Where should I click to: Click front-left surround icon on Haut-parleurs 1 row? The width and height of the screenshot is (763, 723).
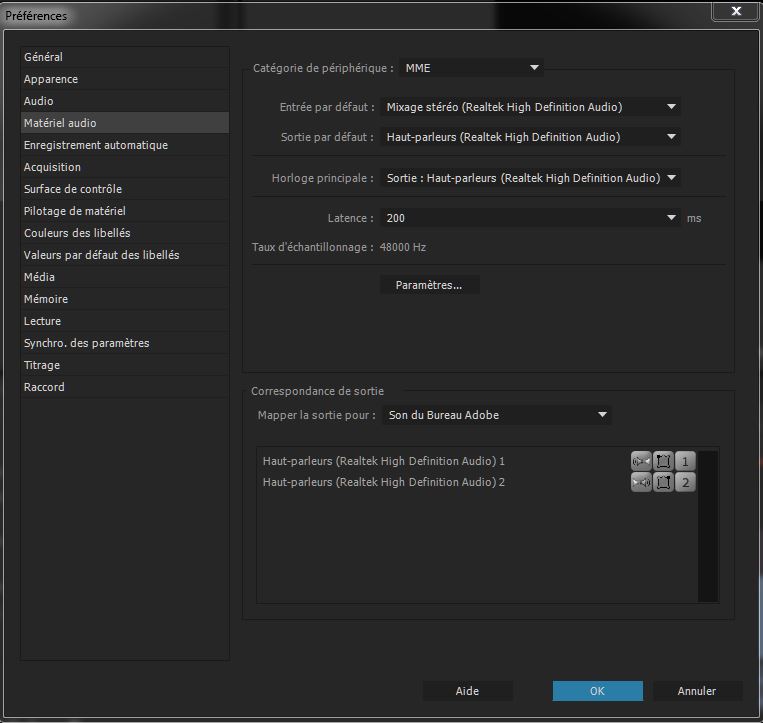663,461
